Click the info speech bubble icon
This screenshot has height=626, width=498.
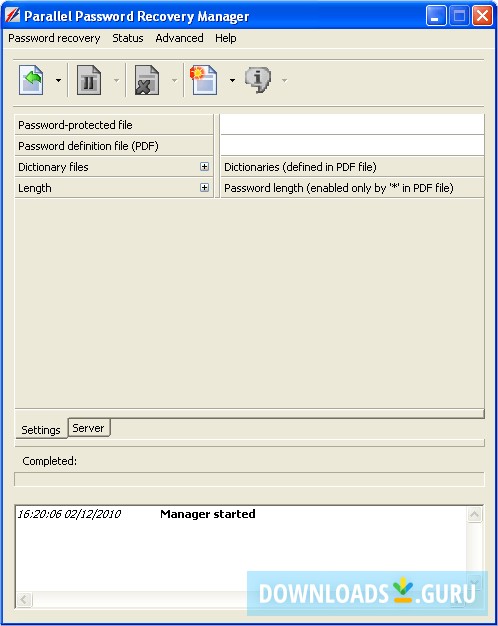pos(258,80)
